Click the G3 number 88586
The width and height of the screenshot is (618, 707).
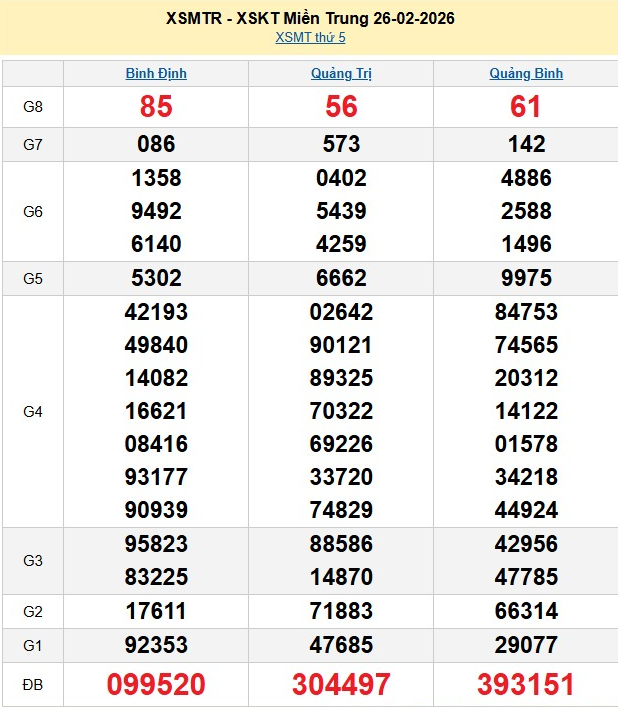tap(341, 544)
